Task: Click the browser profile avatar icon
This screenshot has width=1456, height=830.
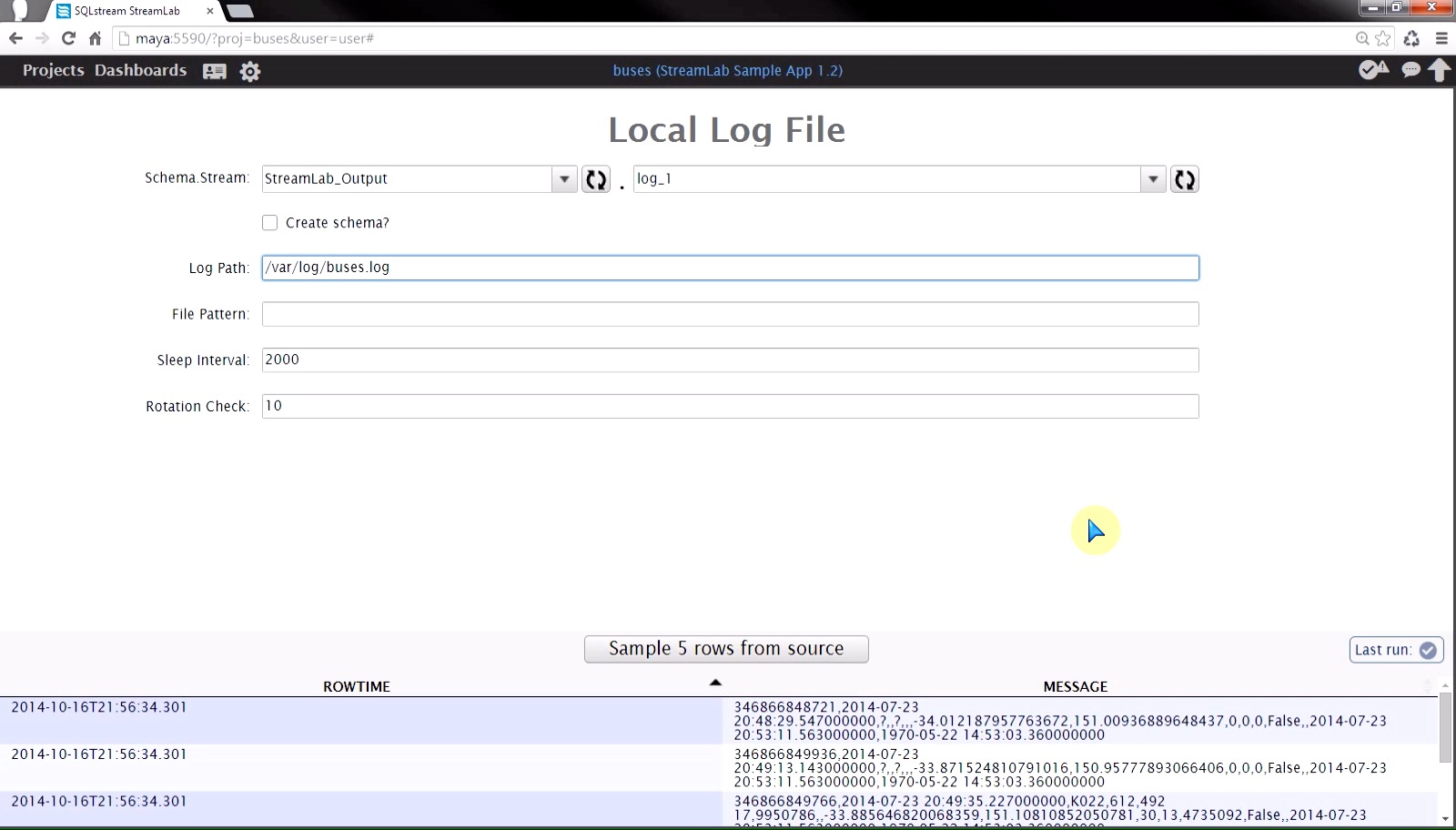Action: 20,10
